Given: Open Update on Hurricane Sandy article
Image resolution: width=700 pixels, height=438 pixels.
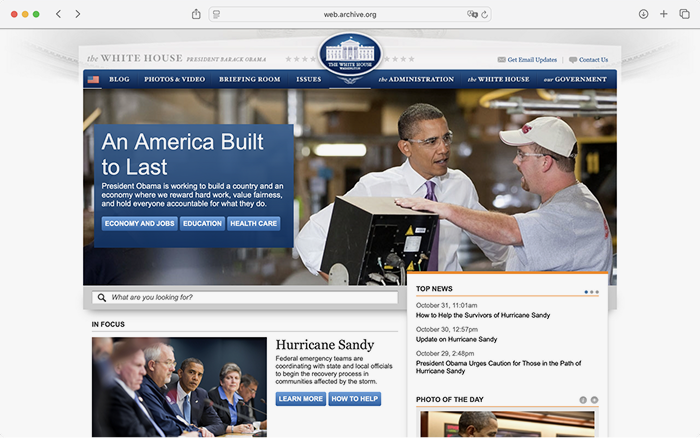Looking at the screenshot, I should point(456,339).
